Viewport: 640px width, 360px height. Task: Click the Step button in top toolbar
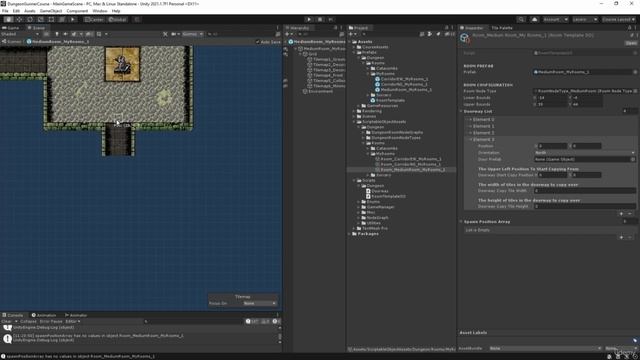(x=331, y=19)
